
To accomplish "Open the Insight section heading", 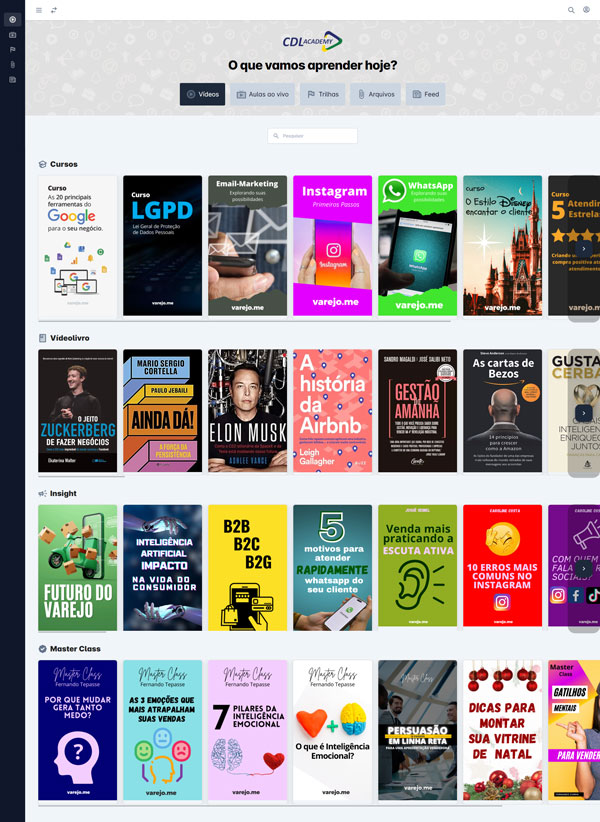I will (x=63, y=493).
